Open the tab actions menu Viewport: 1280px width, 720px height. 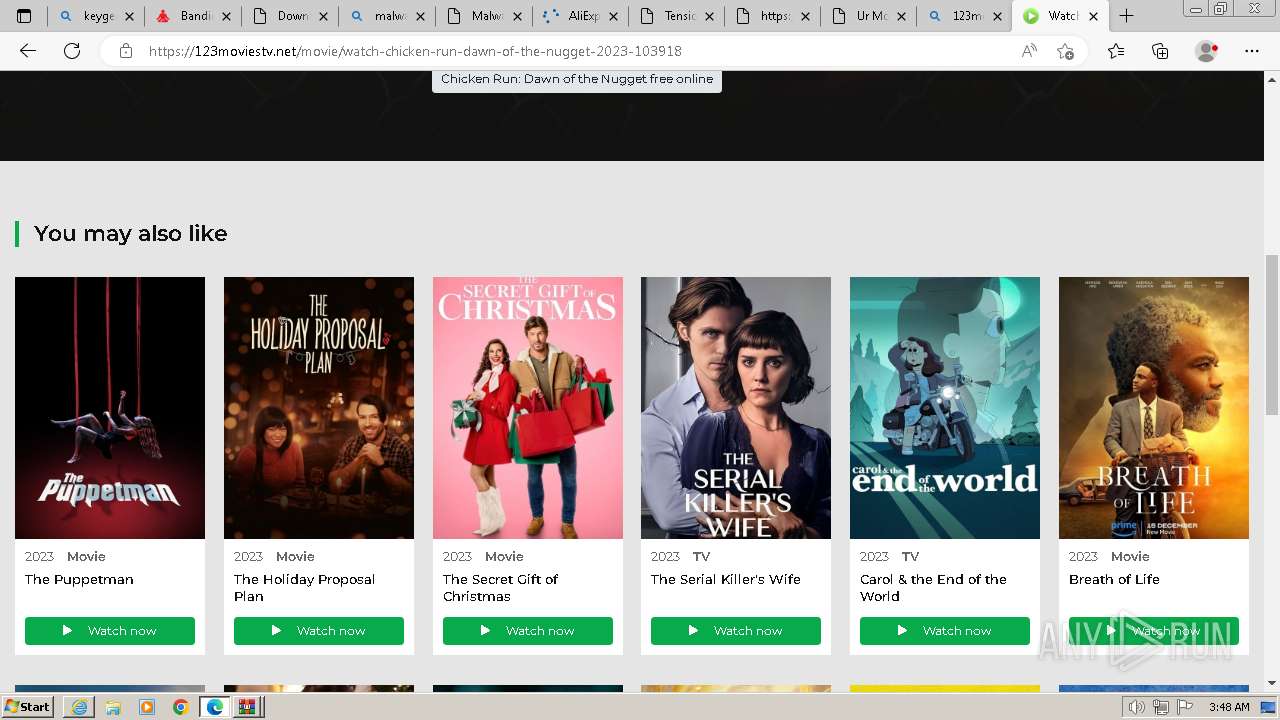click(x=24, y=16)
